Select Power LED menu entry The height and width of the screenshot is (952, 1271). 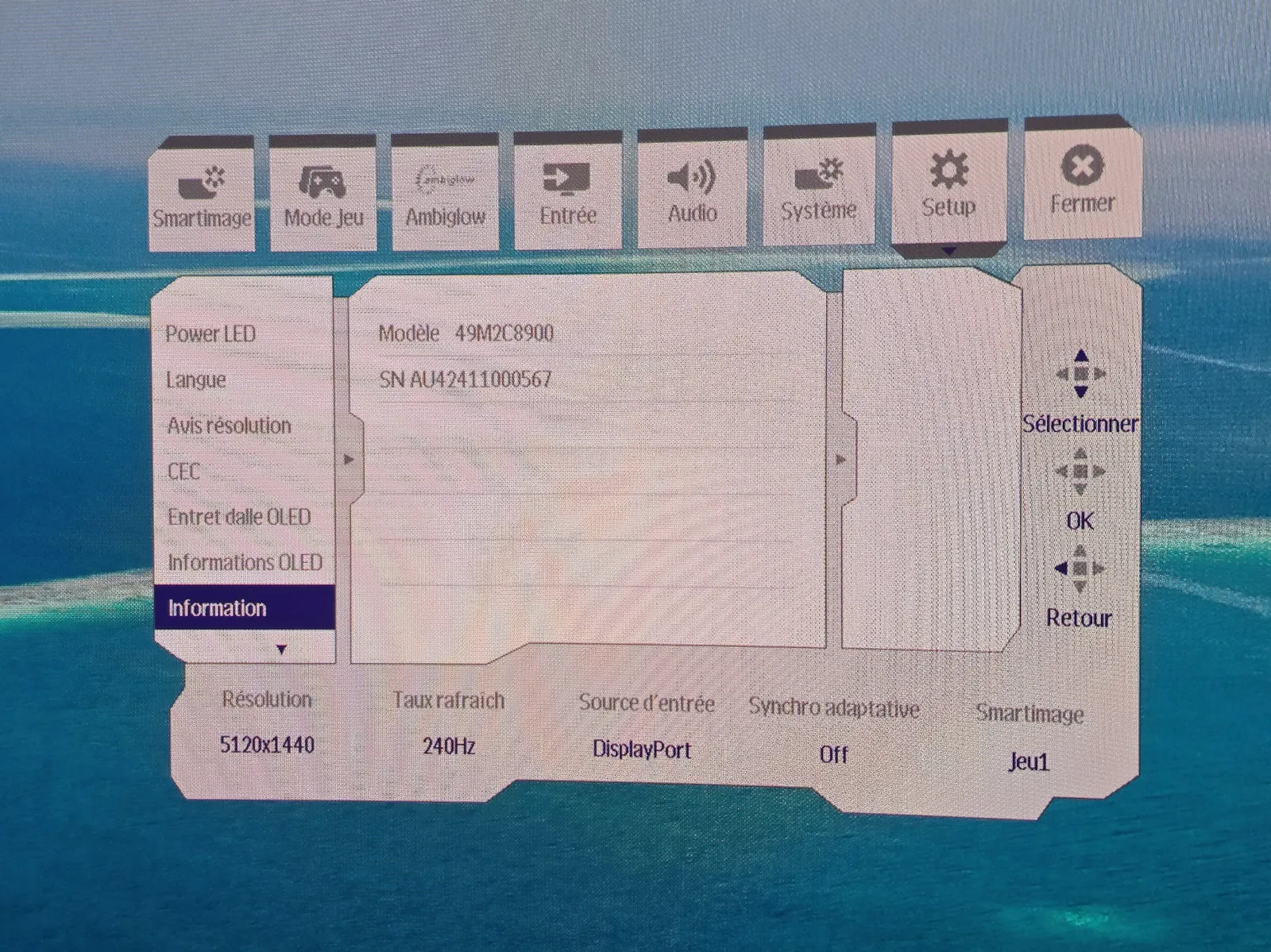pos(211,334)
